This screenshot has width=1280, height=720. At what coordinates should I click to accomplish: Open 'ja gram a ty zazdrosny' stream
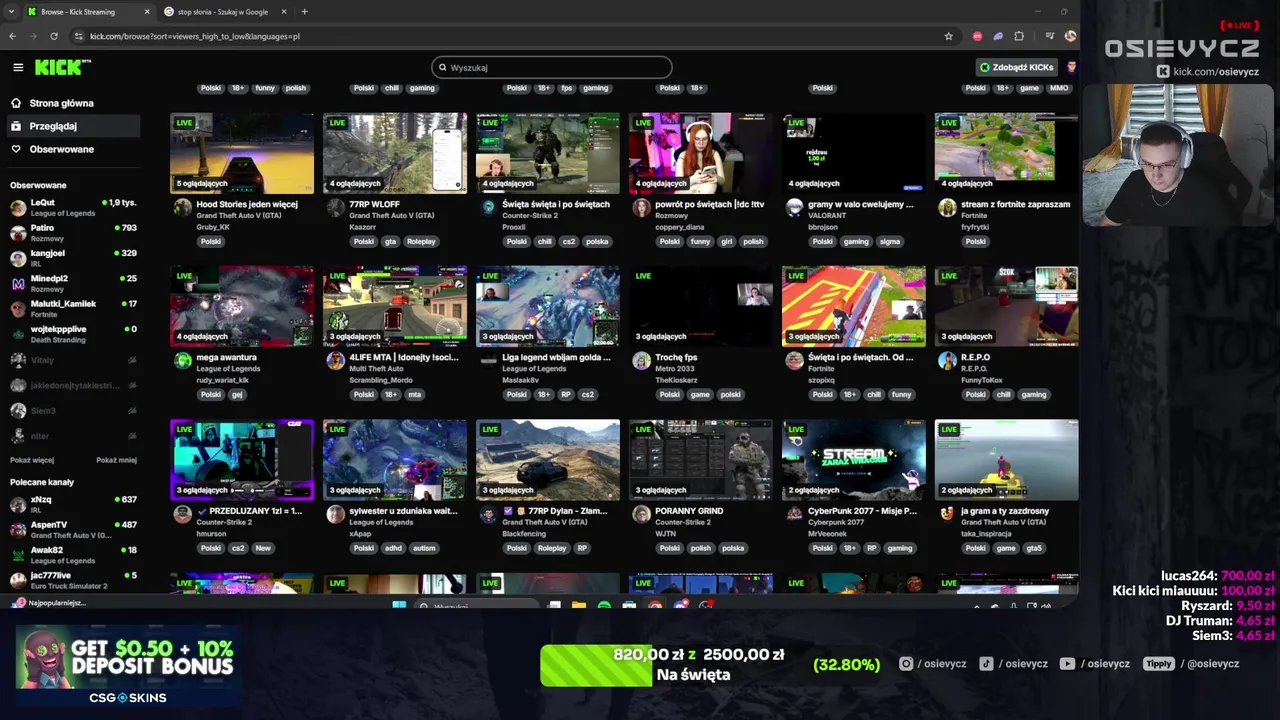tap(1005, 511)
